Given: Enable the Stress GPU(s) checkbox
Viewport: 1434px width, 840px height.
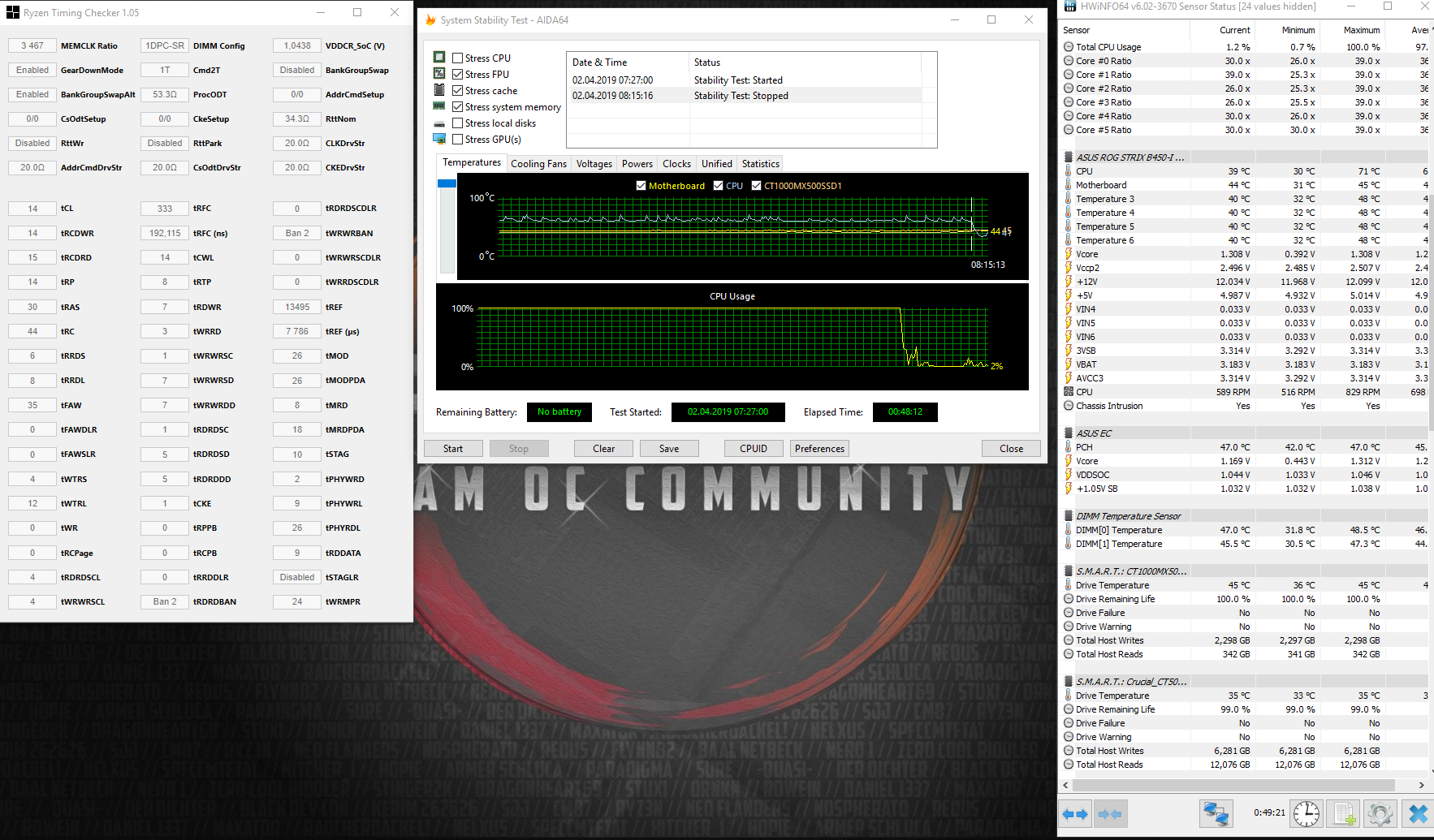Looking at the screenshot, I should [457, 139].
